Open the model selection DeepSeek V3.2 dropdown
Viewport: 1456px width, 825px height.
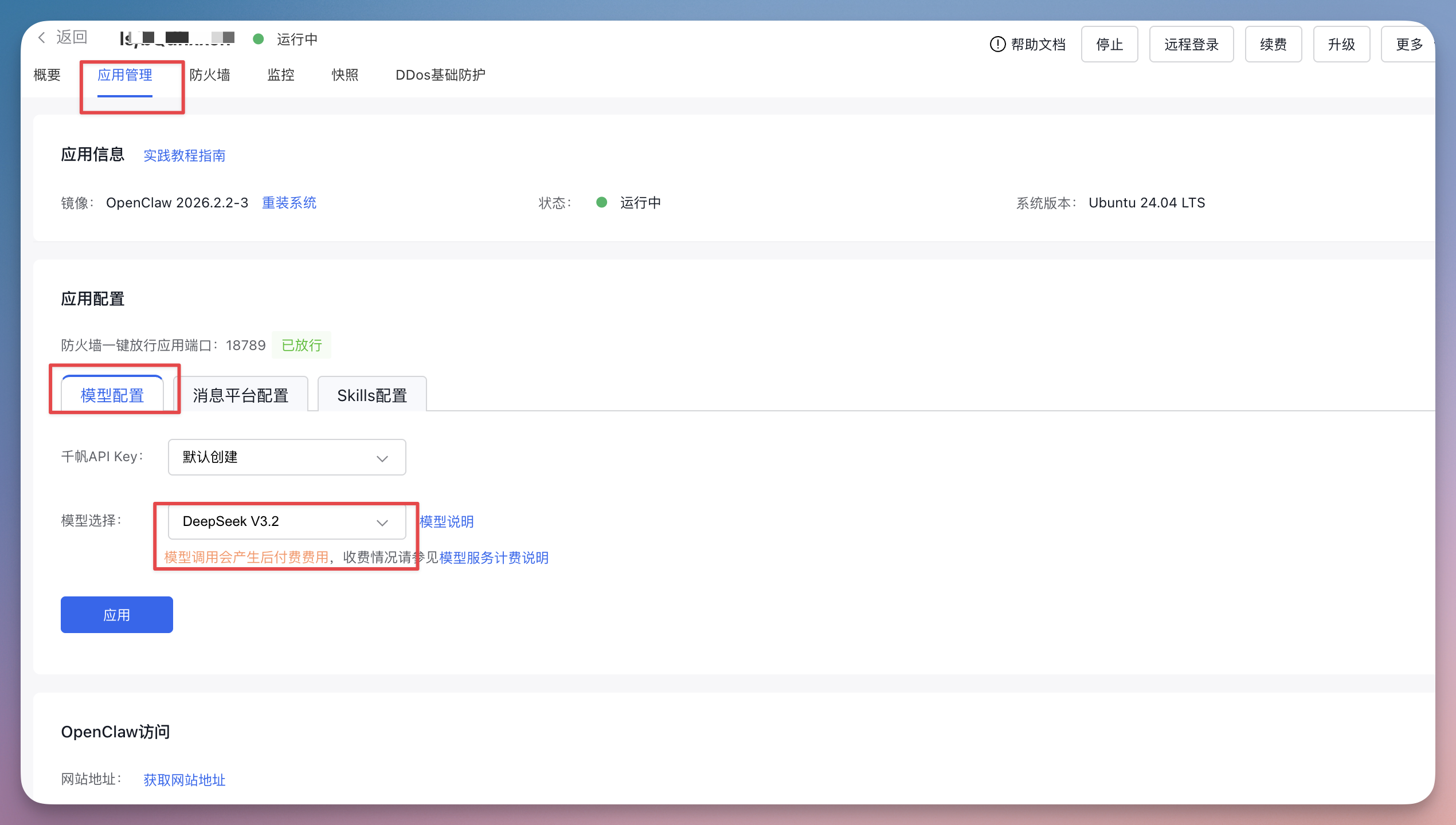pos(287,521)
